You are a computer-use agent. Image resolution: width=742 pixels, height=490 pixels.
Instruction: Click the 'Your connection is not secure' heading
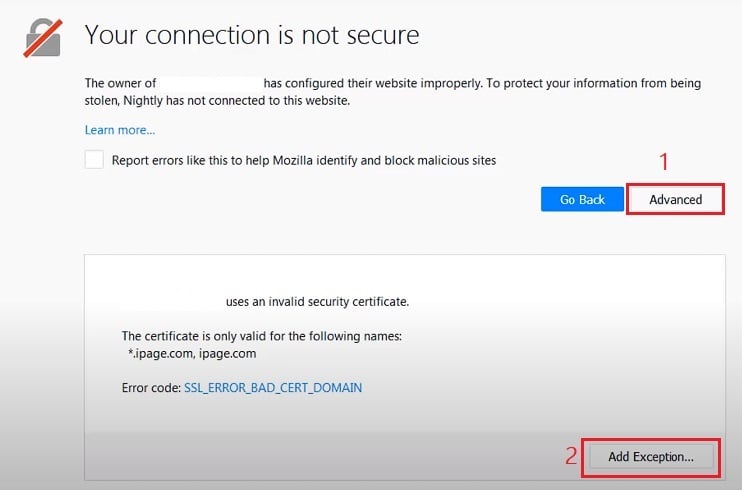pos(252,35)
